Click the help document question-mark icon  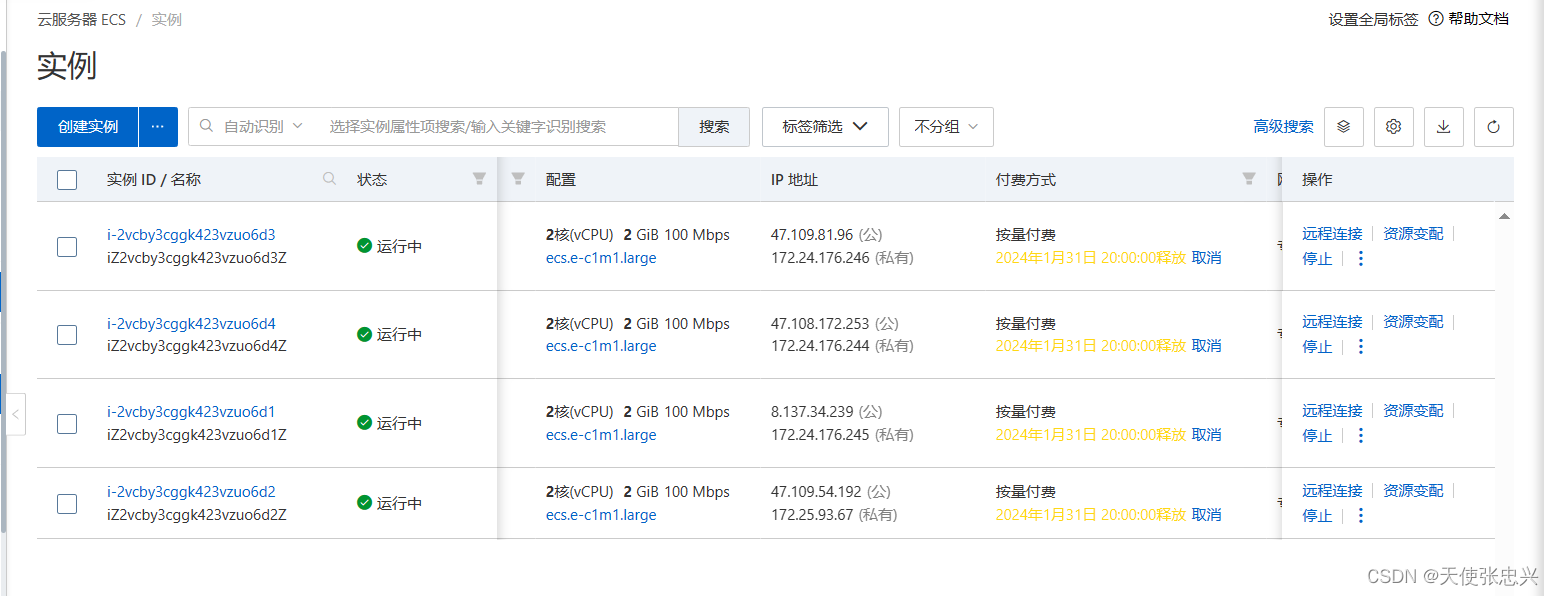coord(1436,19)
